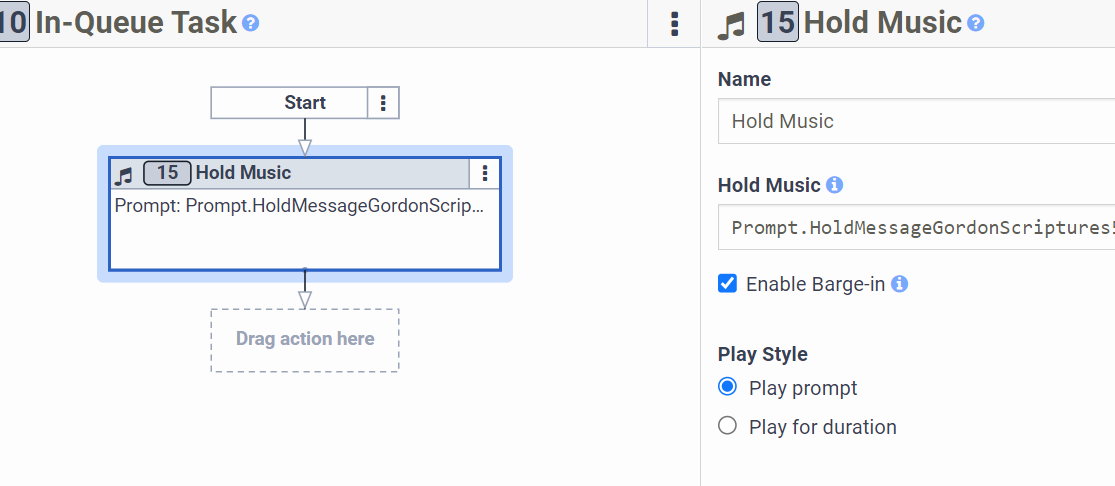Click the Prompt text in Hold Music node
The image size is (1115, 486).
pos(299,206)
